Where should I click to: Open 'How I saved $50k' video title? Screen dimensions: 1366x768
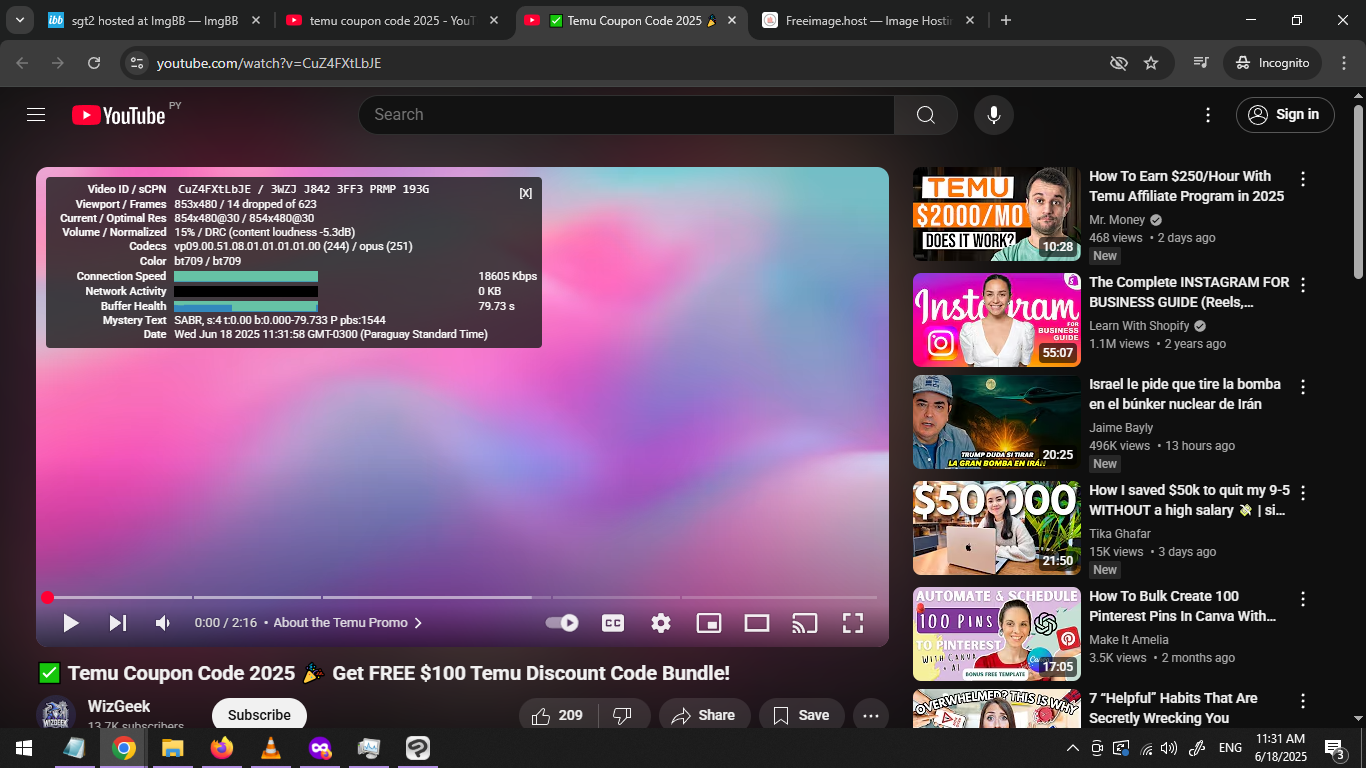coord(1189,500)
